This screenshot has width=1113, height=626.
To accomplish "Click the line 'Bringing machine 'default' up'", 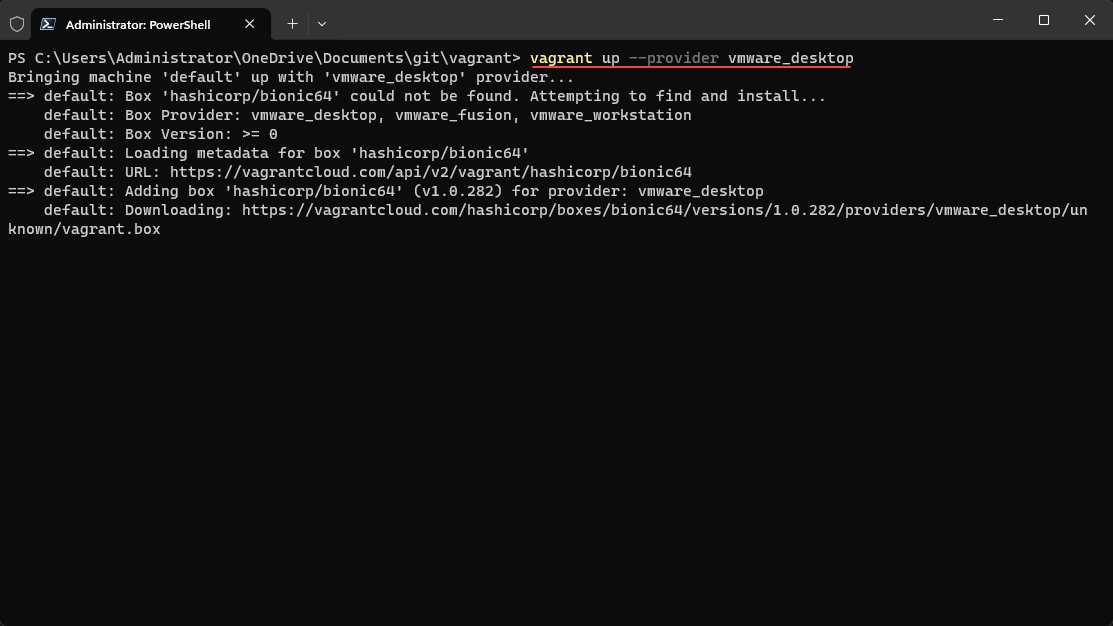I will coord(291,77).
